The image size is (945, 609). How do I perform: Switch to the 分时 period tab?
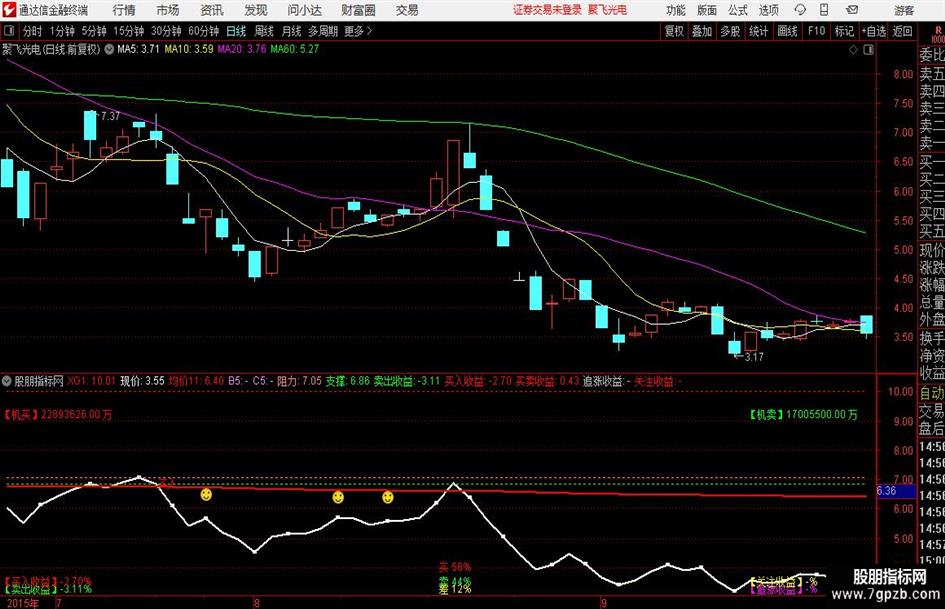coord(32,31)
